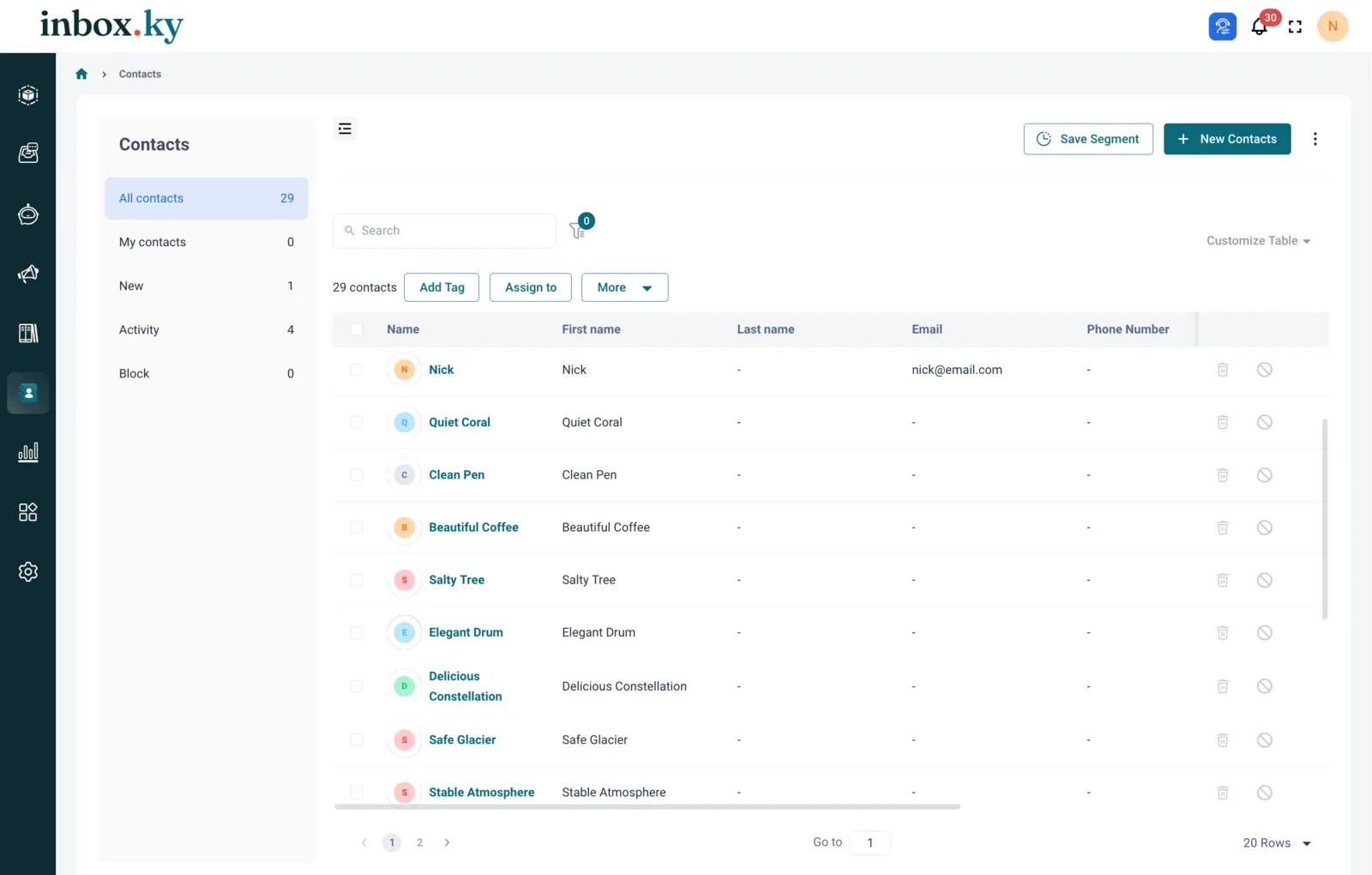Image resolution: width=1372 pixels, height=875 pixels.
Task: Block the Delicious Constellation contact
Action: coord(1265,686)
